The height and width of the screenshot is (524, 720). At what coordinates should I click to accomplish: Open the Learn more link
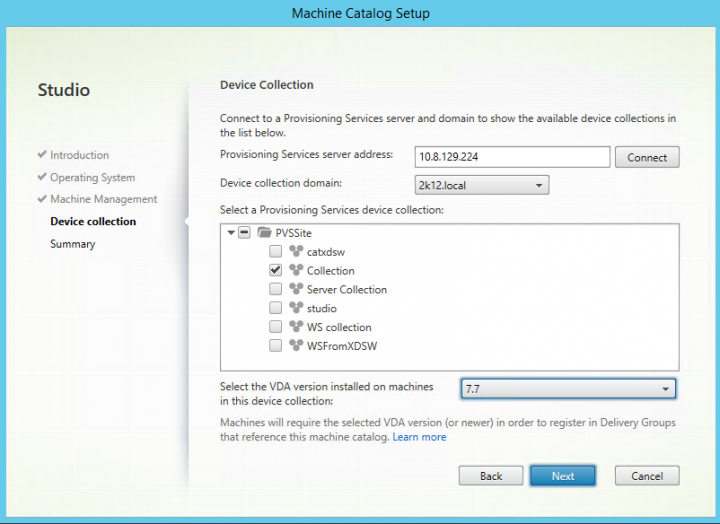coord(419,437)
